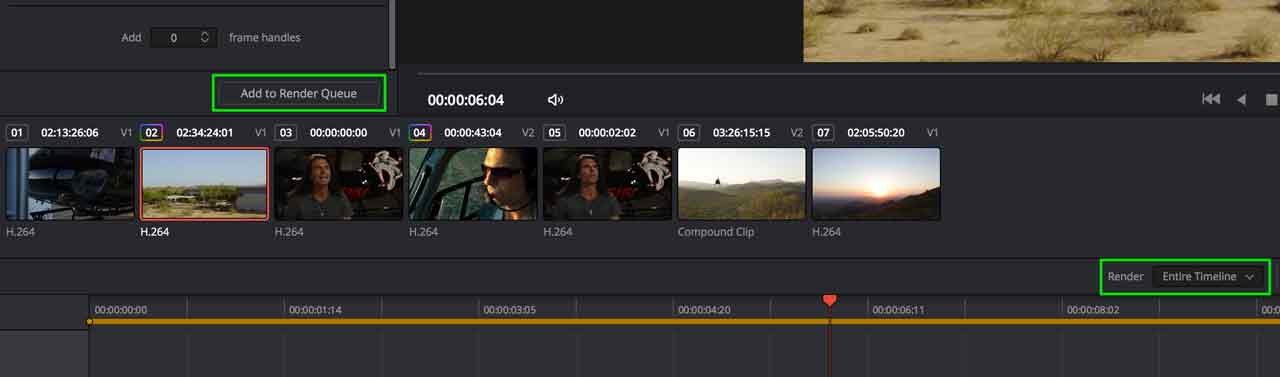Viewport: 1280px width, 377px height.
Task: Click clip number badge 03
Action: [285, 132]
